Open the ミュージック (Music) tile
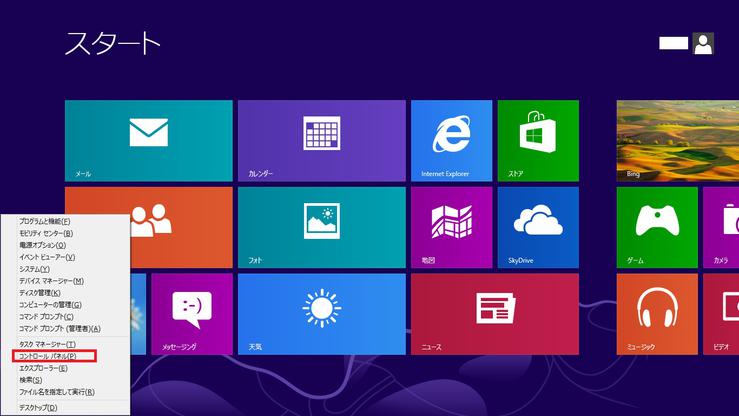 656,313
